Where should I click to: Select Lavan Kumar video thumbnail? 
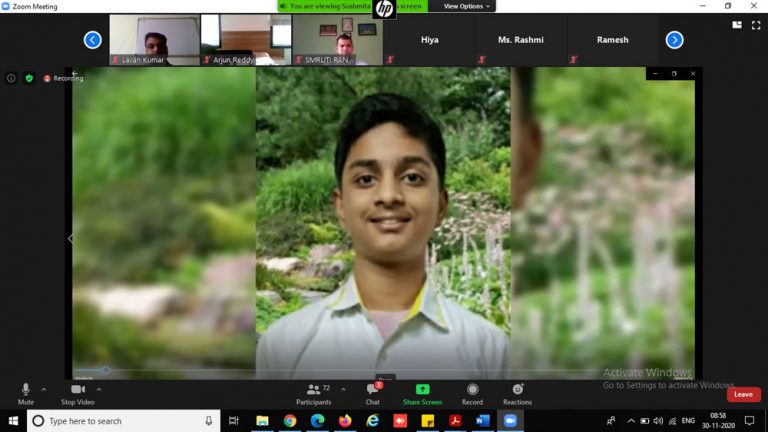pos(154,40)
